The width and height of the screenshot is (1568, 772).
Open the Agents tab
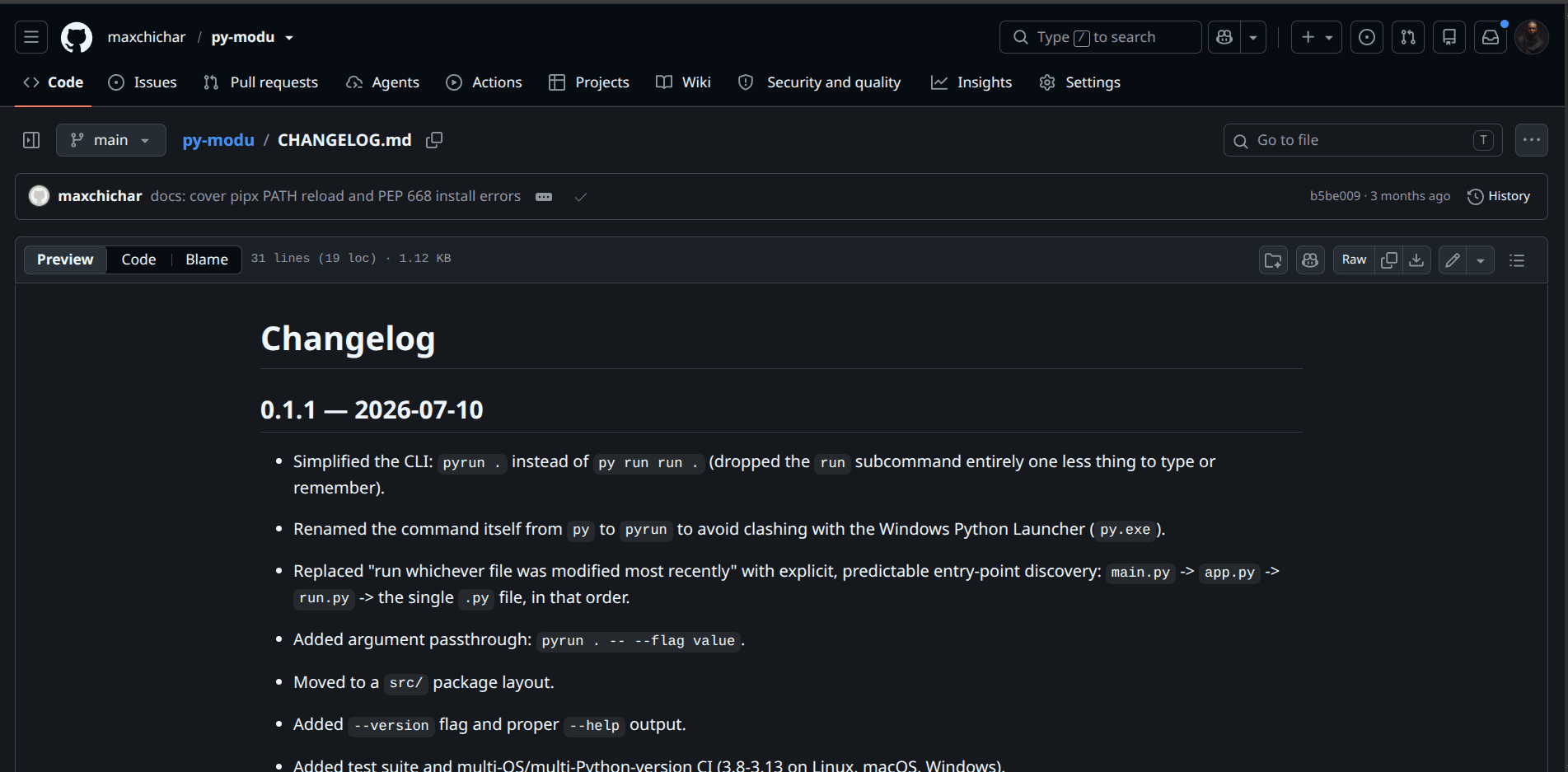point(383,82)
